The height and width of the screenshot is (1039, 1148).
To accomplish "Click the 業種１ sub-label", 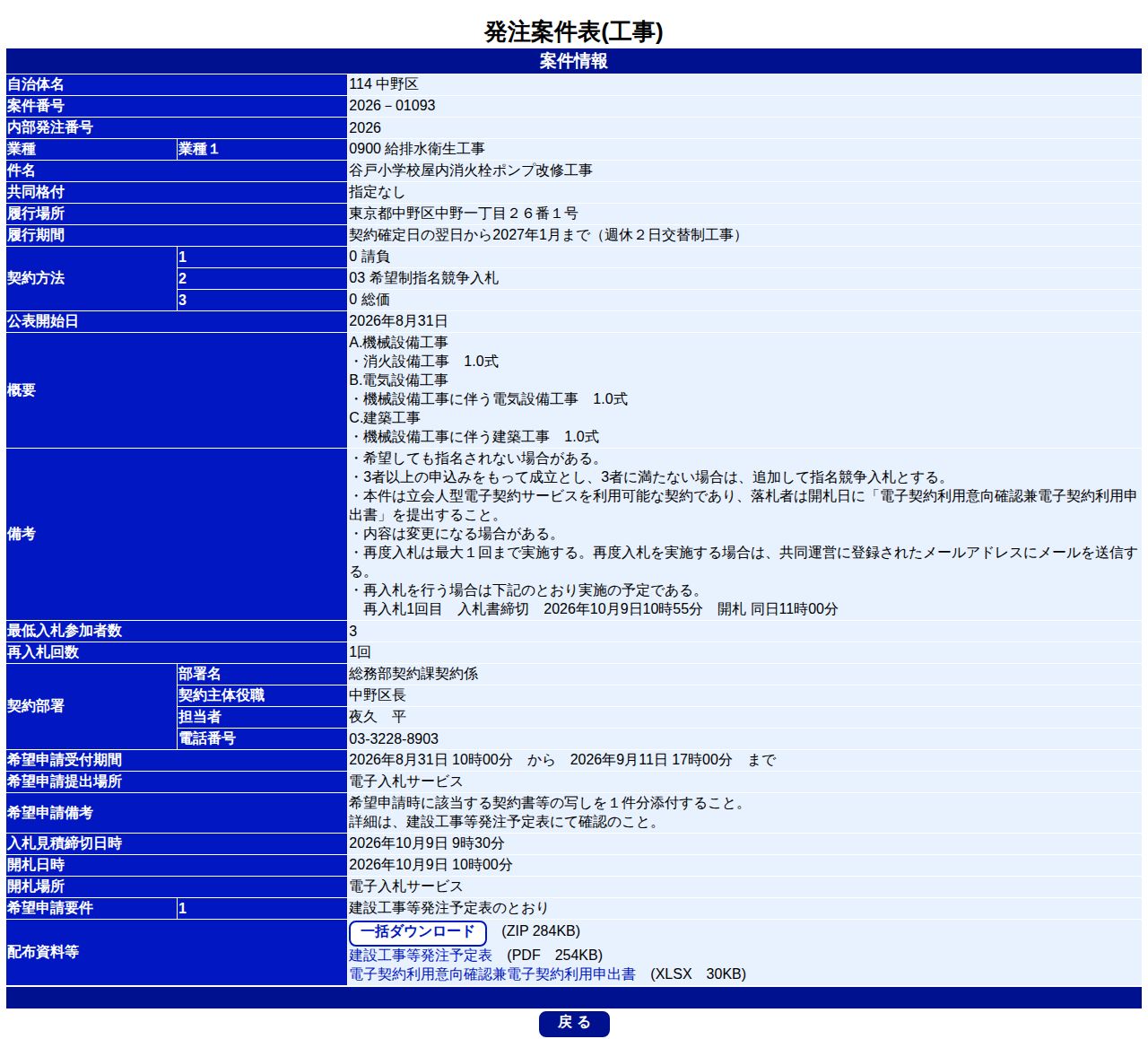I will [198, 149].
